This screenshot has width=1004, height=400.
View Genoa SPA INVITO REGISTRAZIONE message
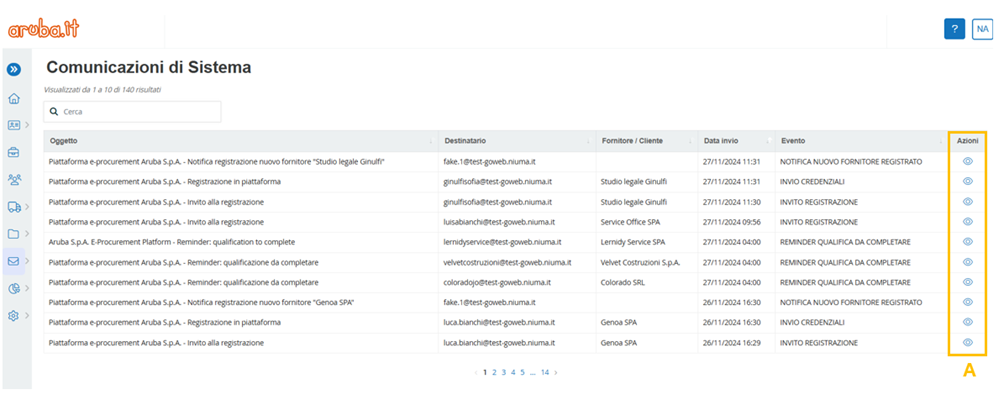tap(968, 342)
